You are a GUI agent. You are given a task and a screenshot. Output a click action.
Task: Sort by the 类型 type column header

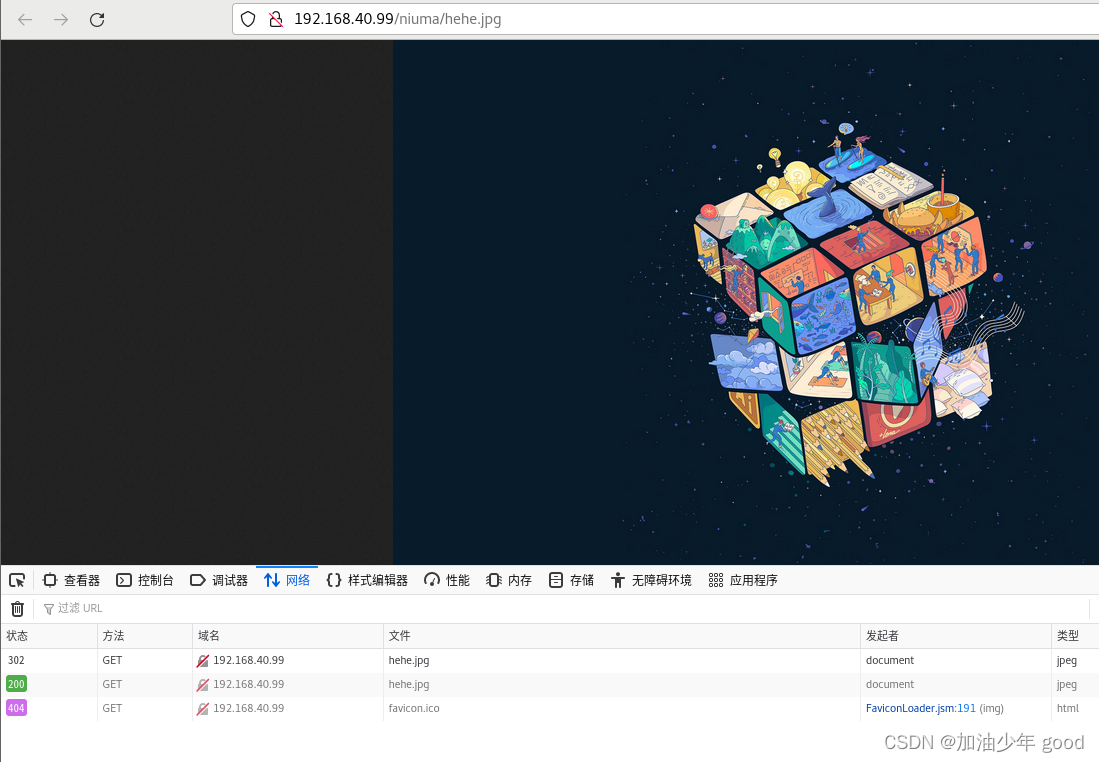click(x=1075, y=636)
